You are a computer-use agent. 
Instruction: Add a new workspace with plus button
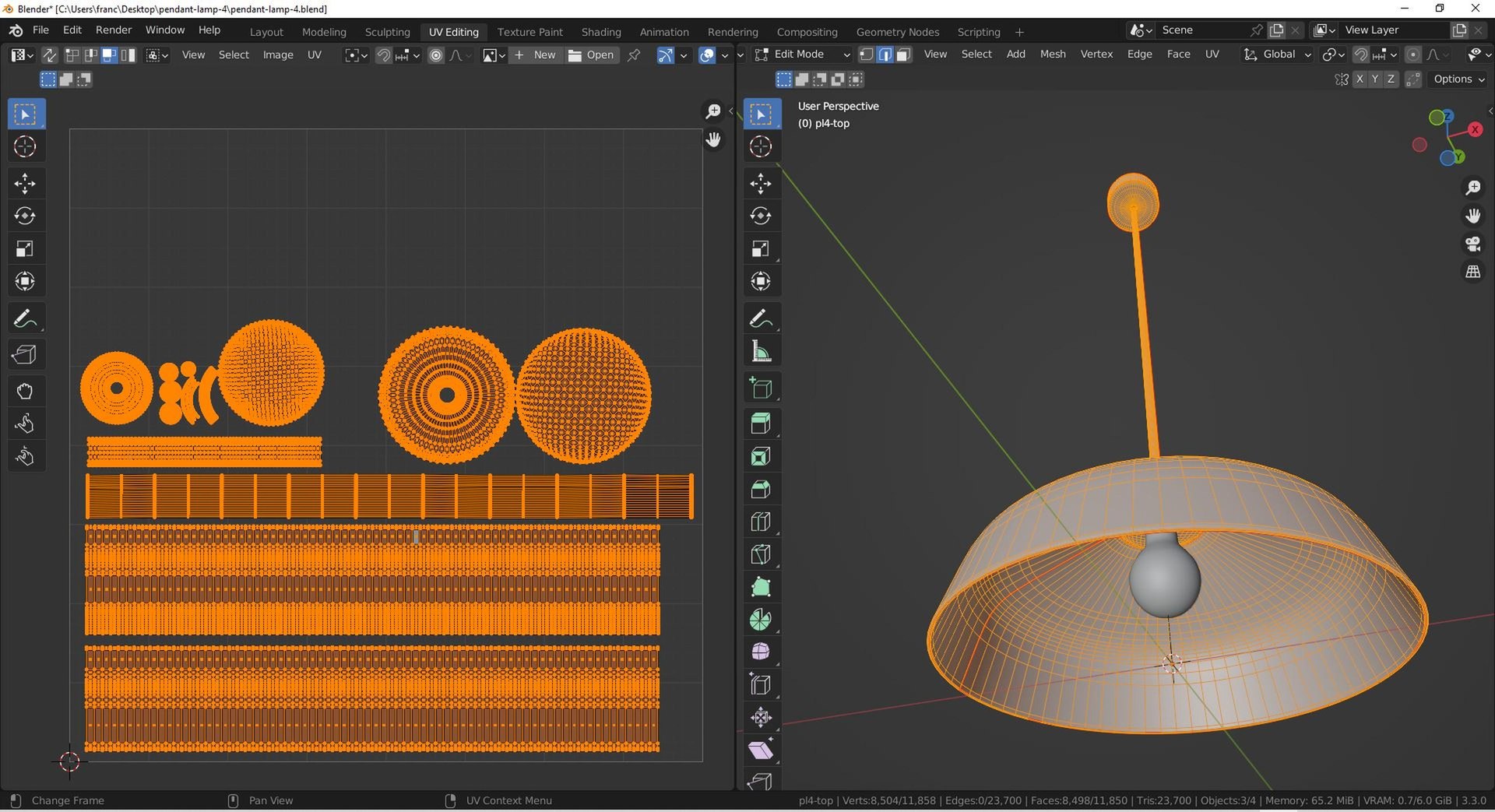[x=1019, y=32]
